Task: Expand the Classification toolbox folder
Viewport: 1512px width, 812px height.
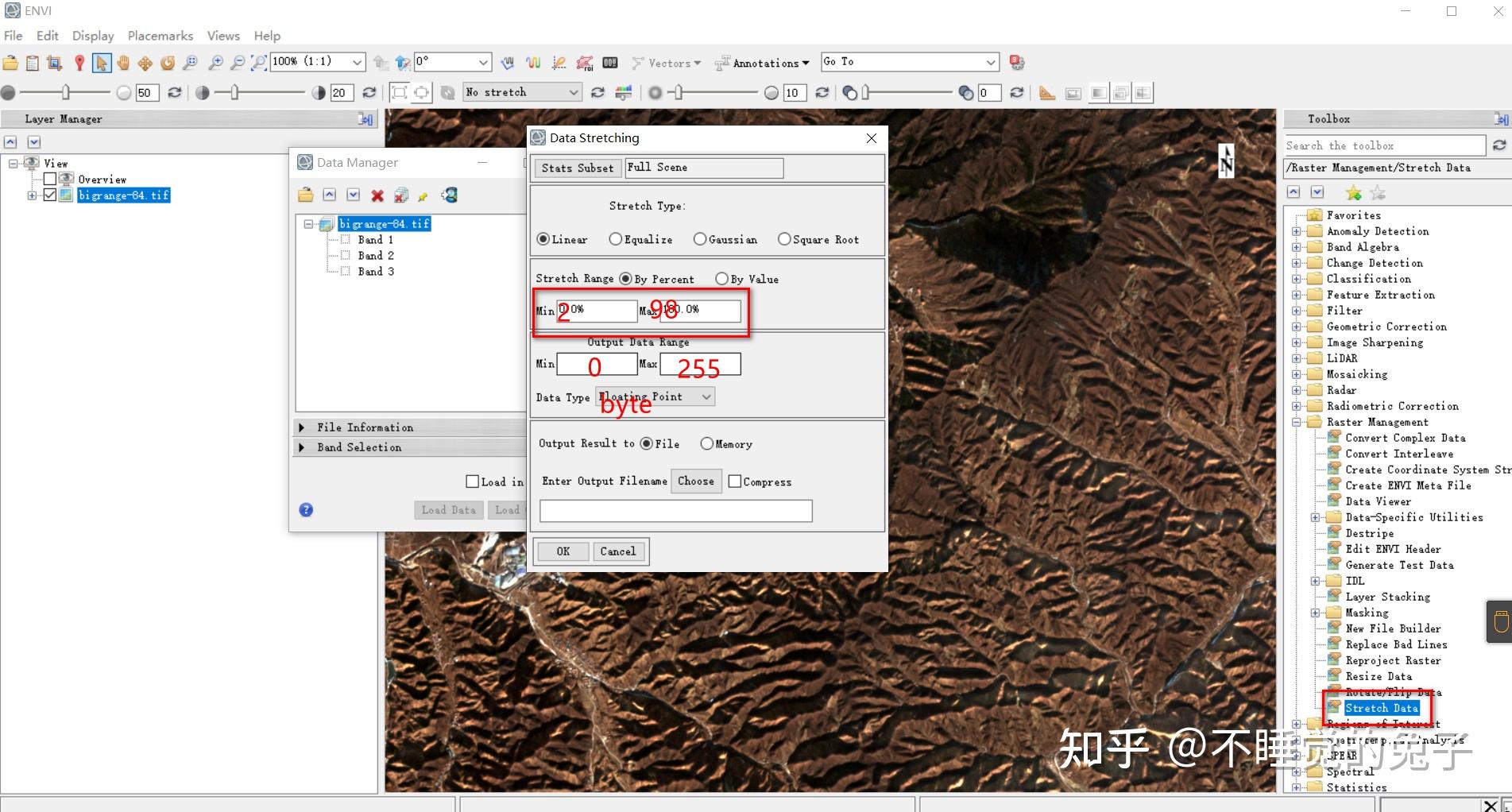Action: (1297, 279)
